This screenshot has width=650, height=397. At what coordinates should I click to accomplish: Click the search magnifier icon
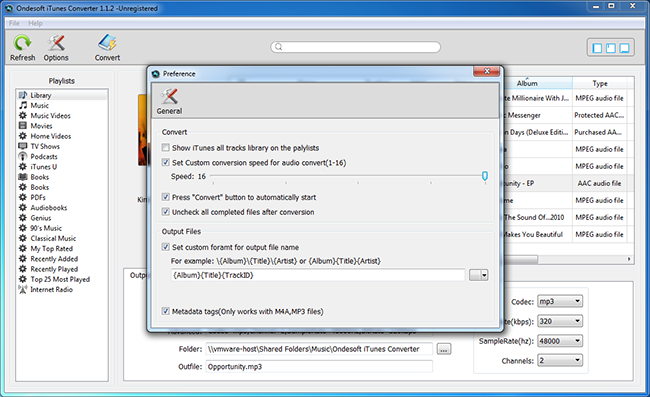coord(279,47)
